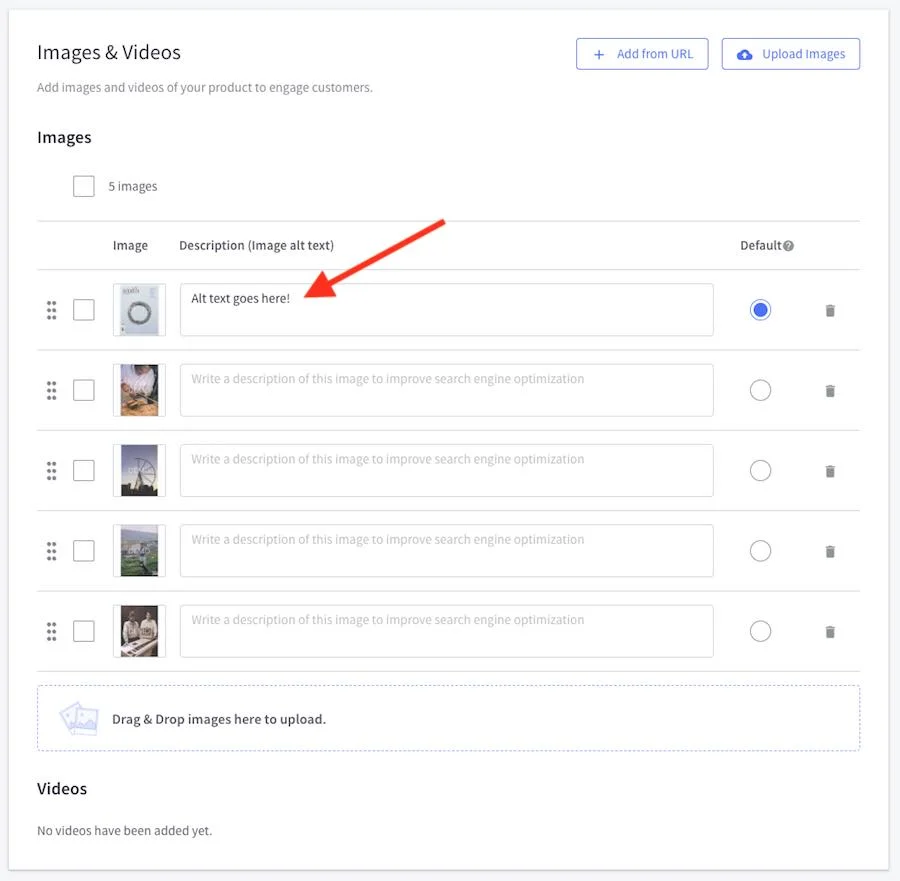The image size is (900, 881).
Task: Tick the 5 images select-all checkbox
Action: tap(84, 186)
